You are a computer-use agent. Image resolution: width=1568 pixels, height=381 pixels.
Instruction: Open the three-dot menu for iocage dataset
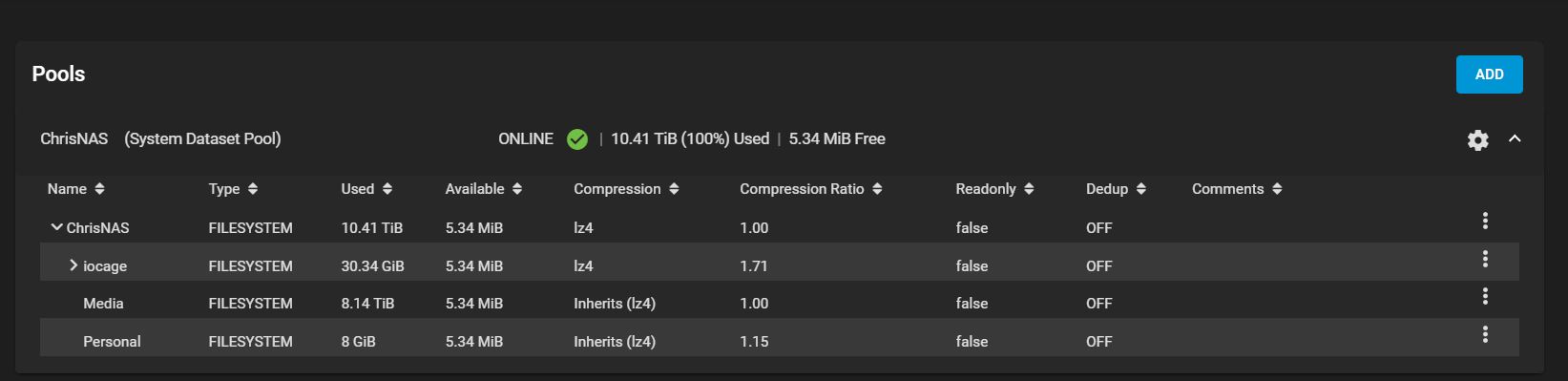pos(1485,259)
